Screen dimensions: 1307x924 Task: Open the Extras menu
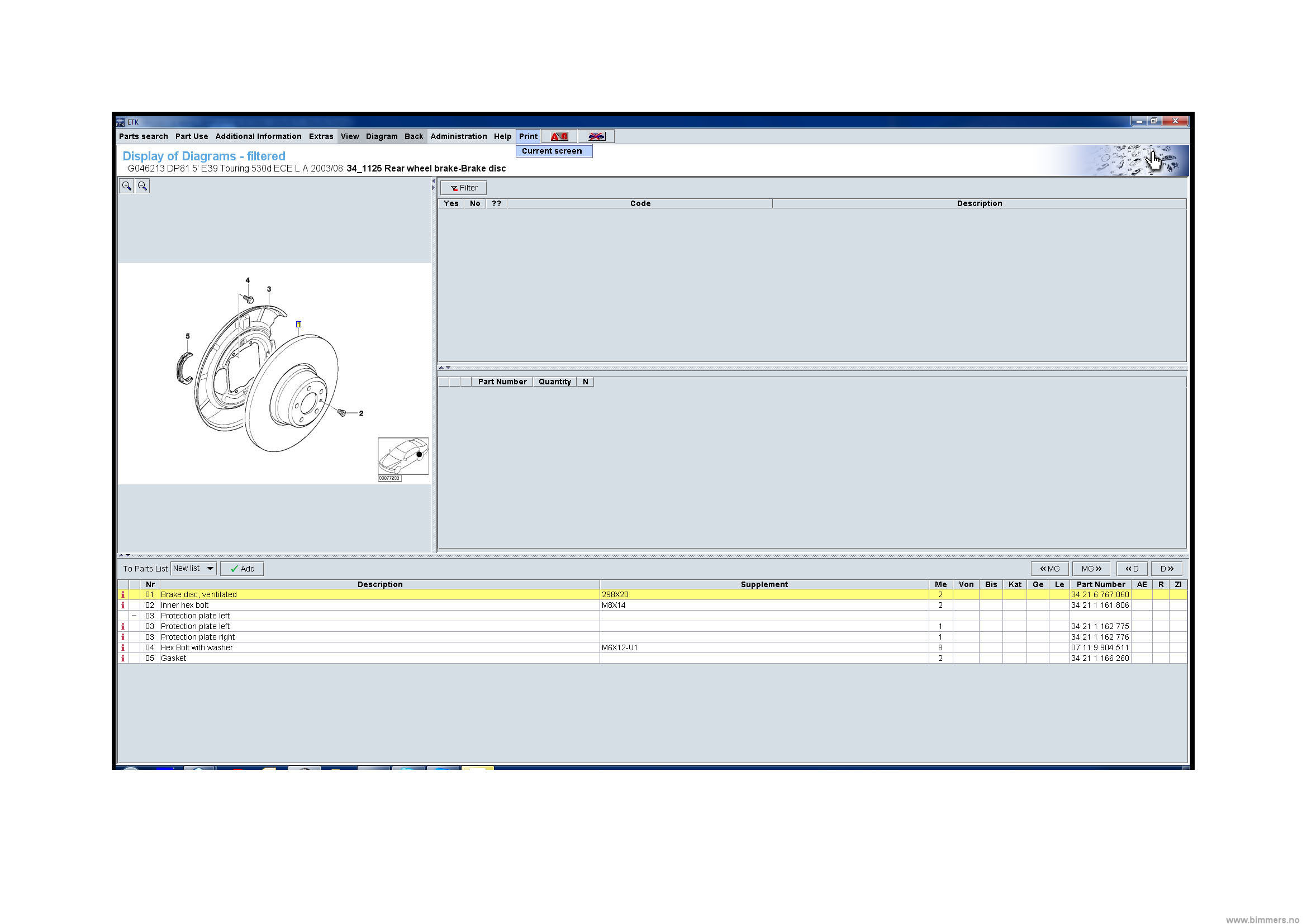click(x=321, y=136)
